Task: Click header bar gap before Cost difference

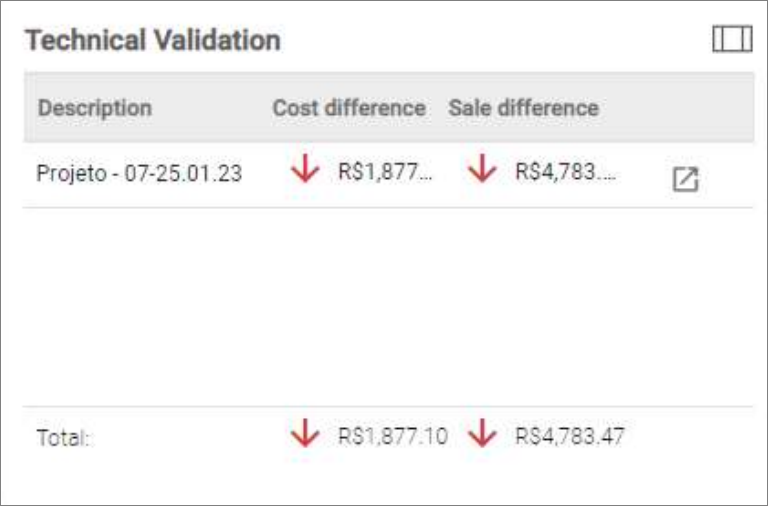Action: (212, 107)
